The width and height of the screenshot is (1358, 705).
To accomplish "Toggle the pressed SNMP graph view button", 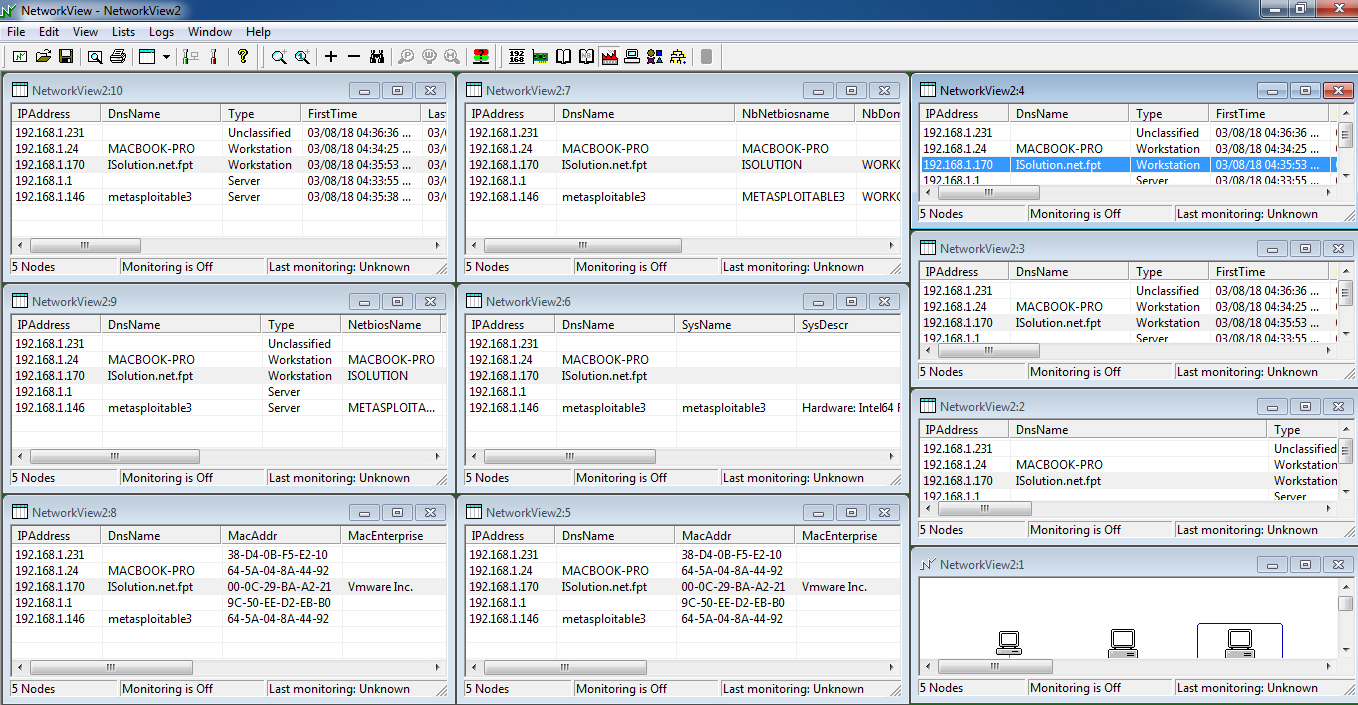I will (x=610, y=57).
